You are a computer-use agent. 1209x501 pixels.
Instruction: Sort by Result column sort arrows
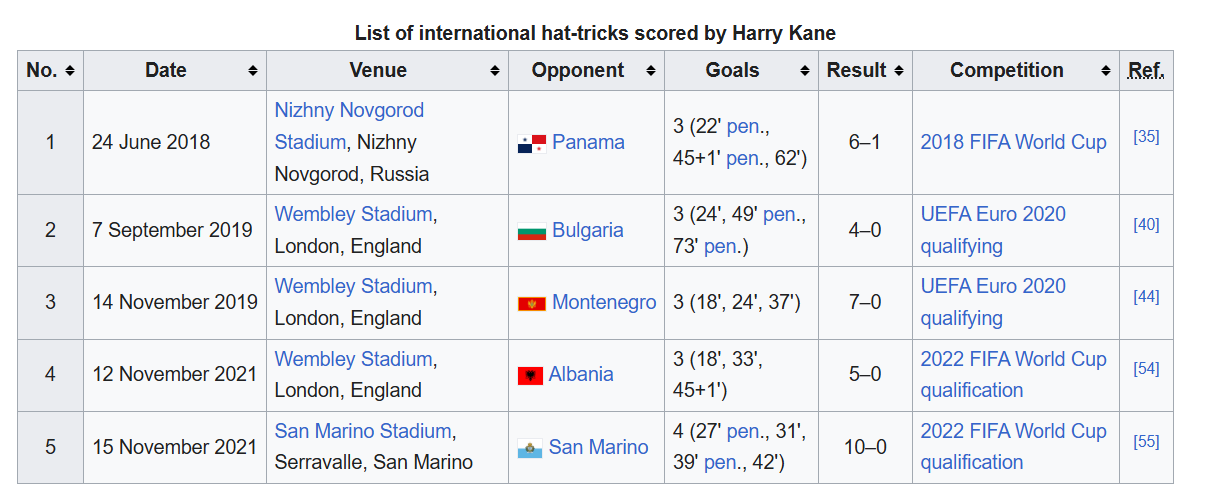tap(899, 71)
